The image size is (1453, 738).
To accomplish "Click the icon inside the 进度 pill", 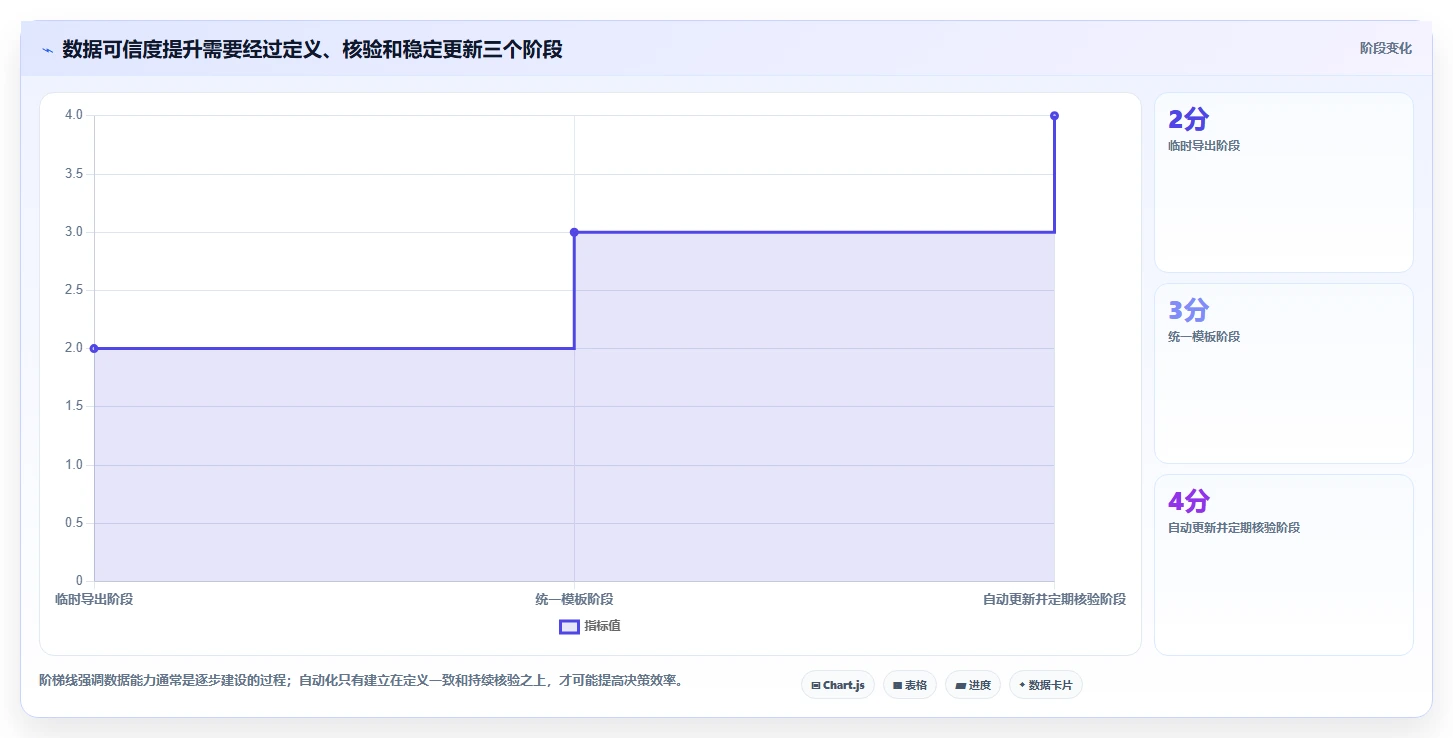I will pos(960,686).
